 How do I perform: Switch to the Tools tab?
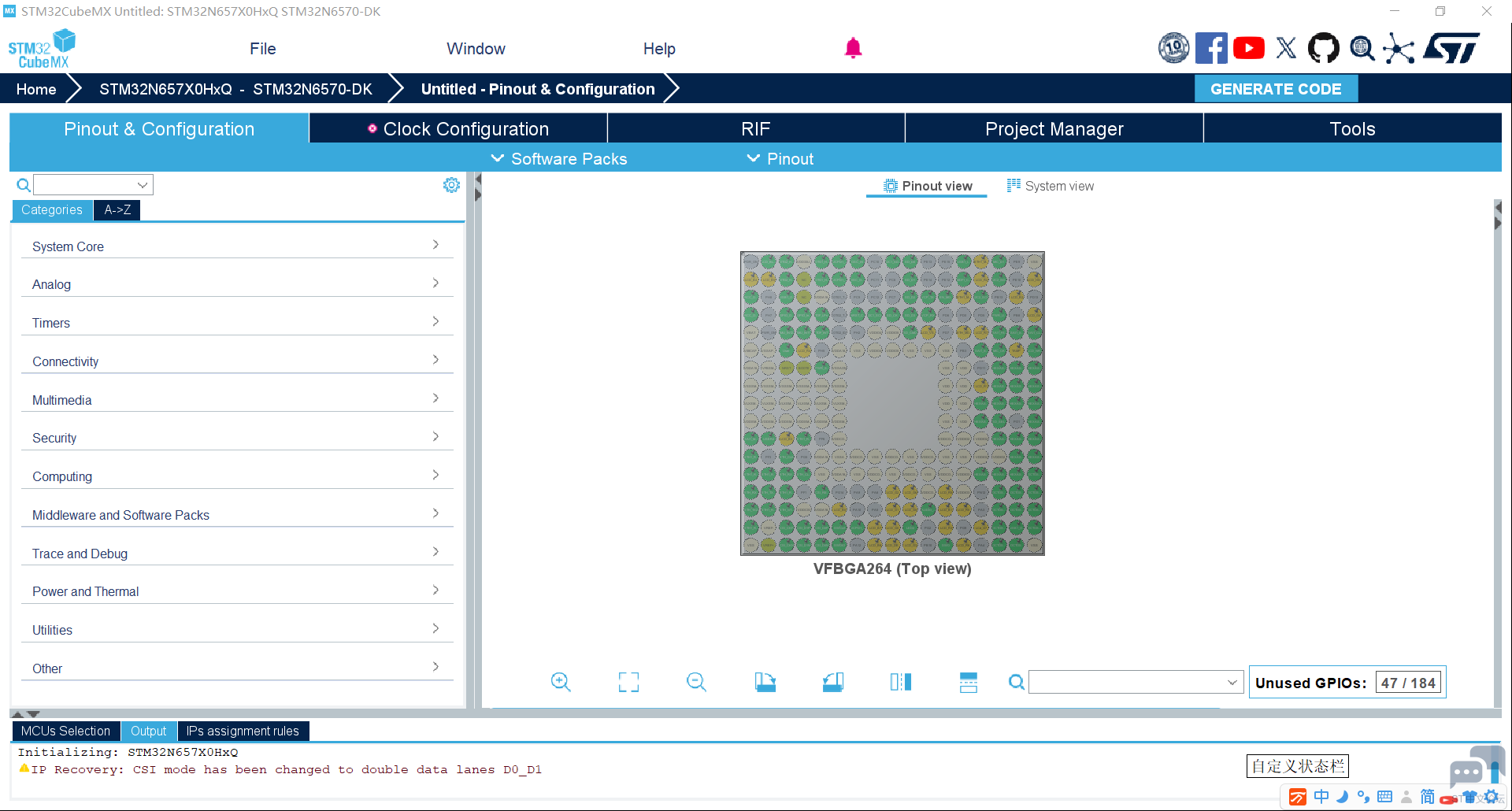[1353, 129]
